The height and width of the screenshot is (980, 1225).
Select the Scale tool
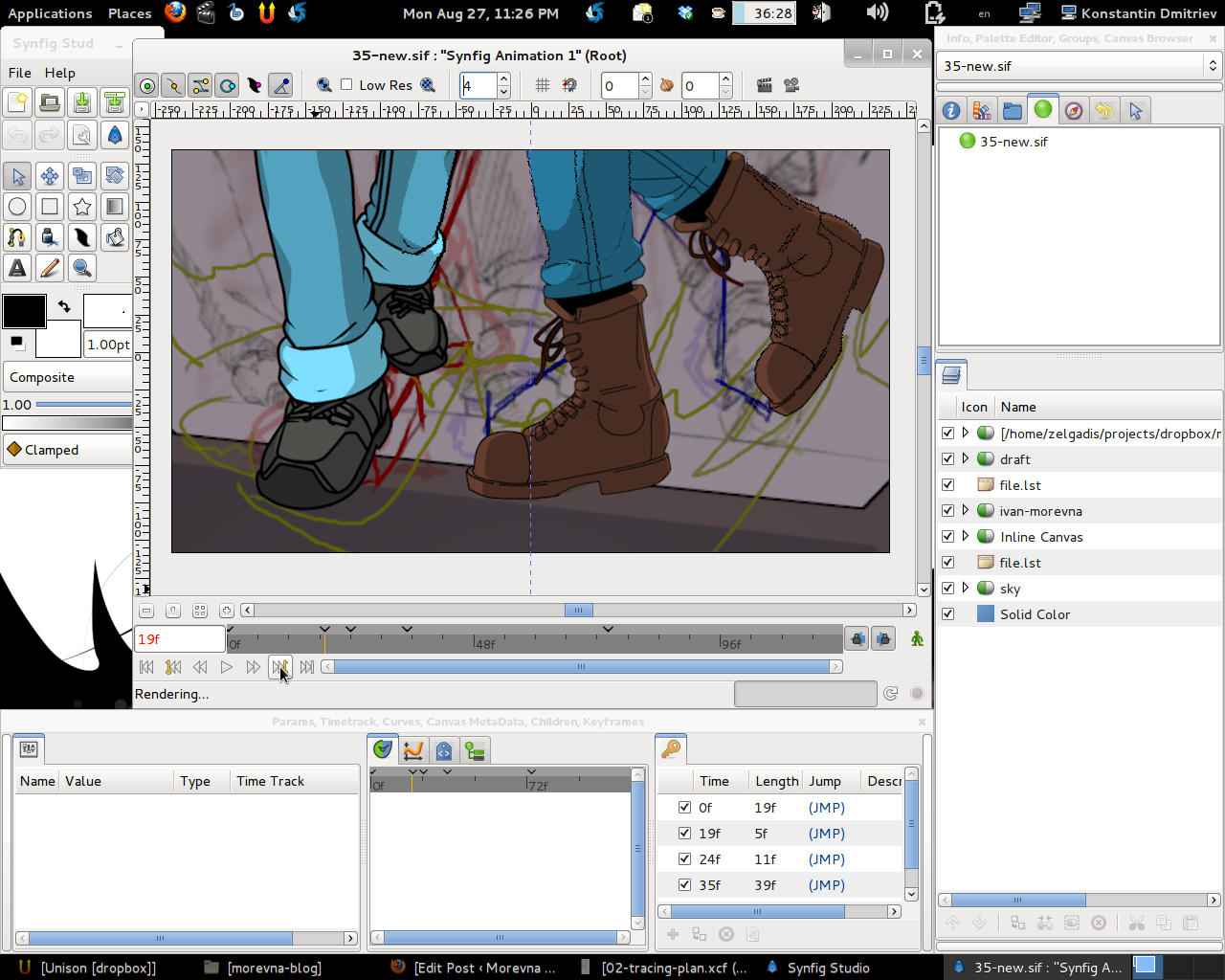pyautogui.click(x=82, y=175)
